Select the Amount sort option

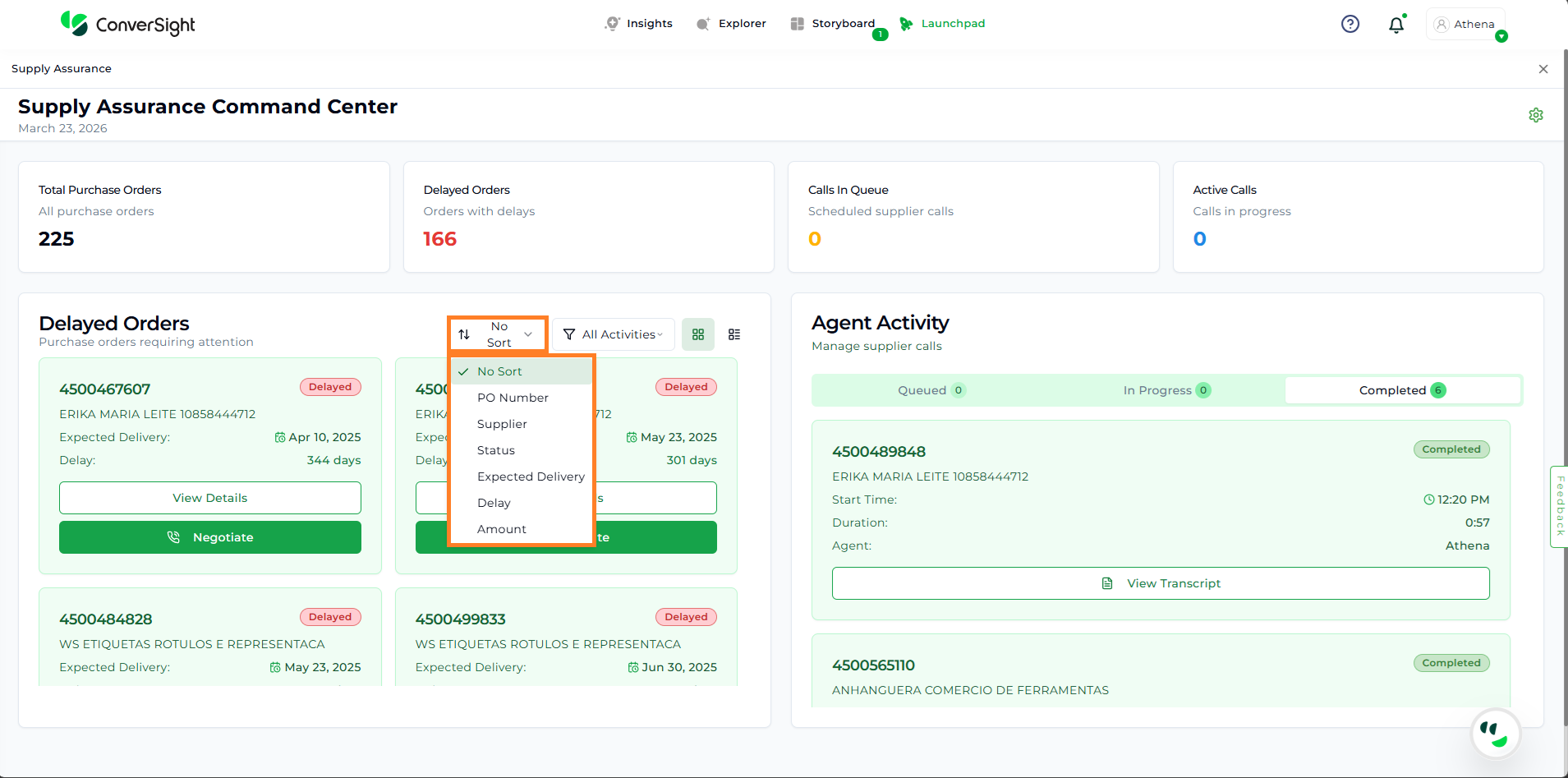tap(502, 529)
